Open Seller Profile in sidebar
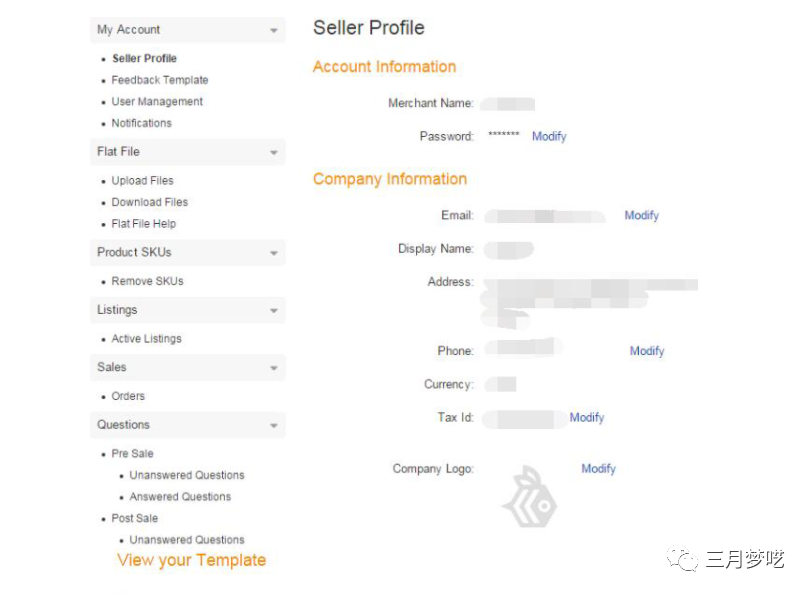The image size is (811, 595). (144, 59)
